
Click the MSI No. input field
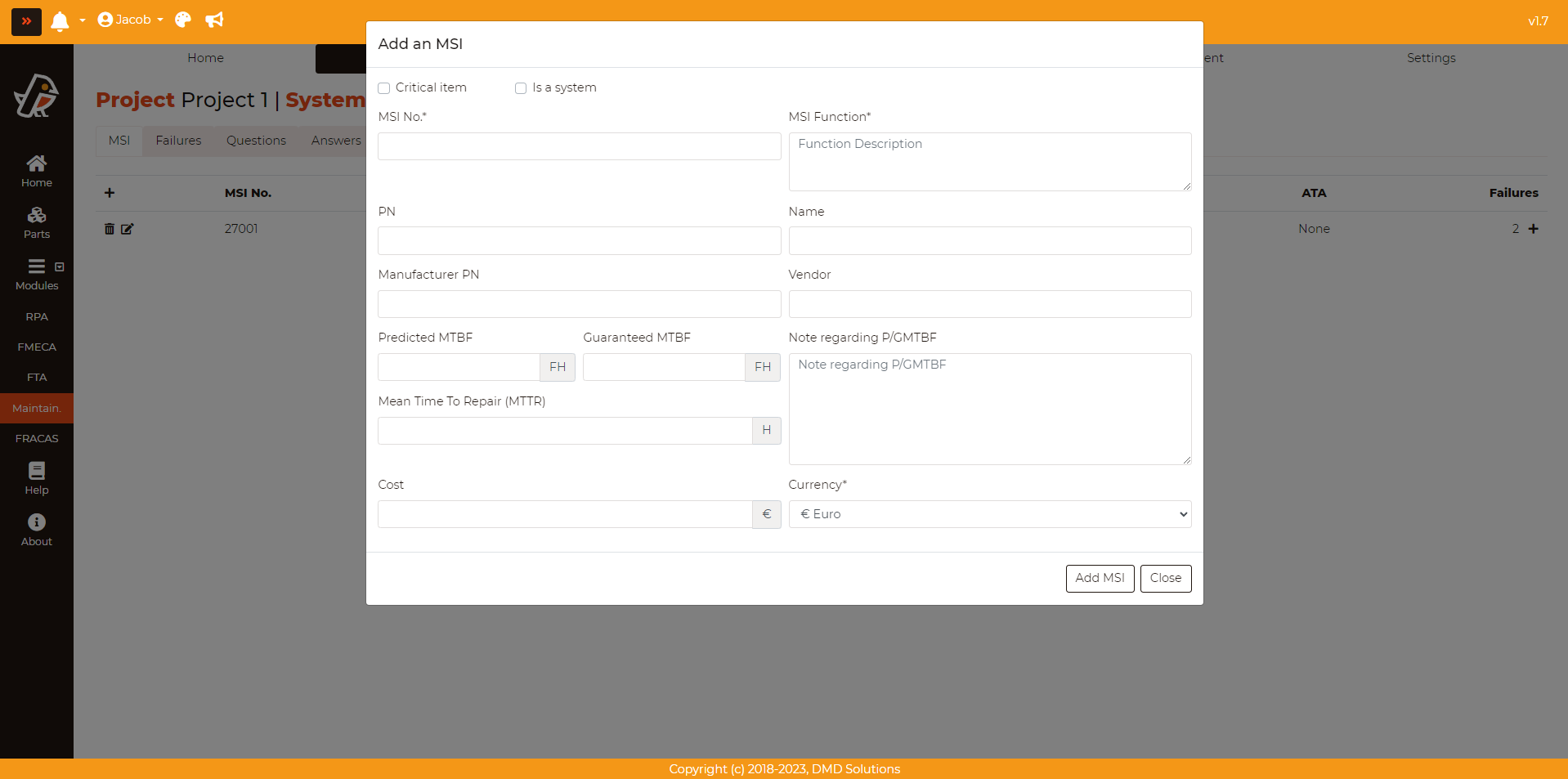[x=579, y=146]
